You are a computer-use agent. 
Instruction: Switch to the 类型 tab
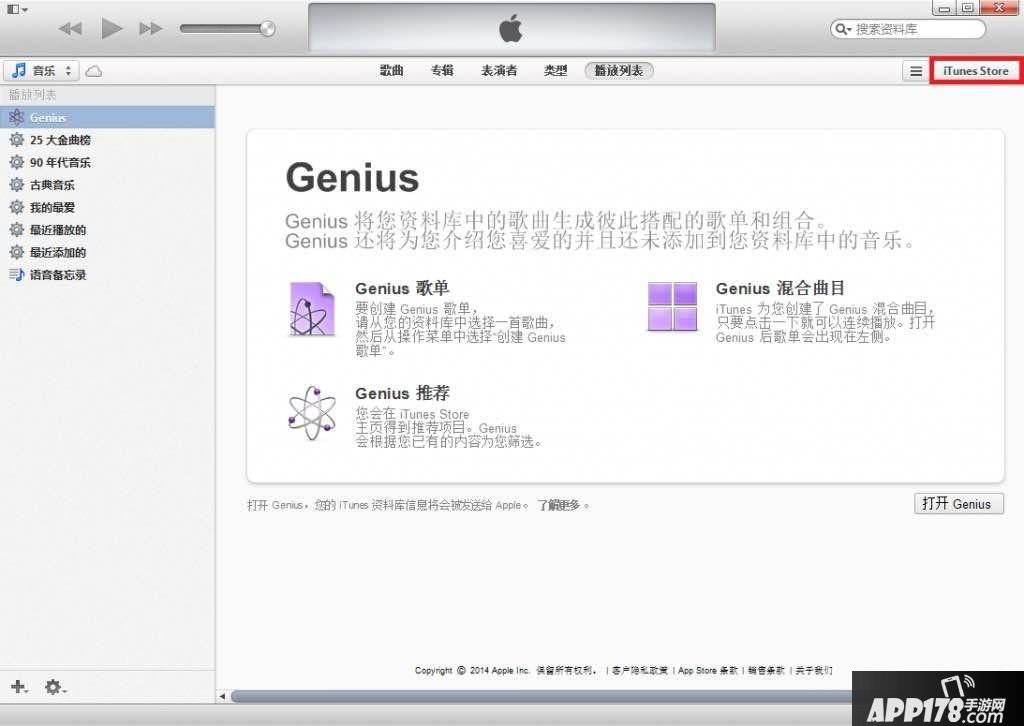point(556,71)
